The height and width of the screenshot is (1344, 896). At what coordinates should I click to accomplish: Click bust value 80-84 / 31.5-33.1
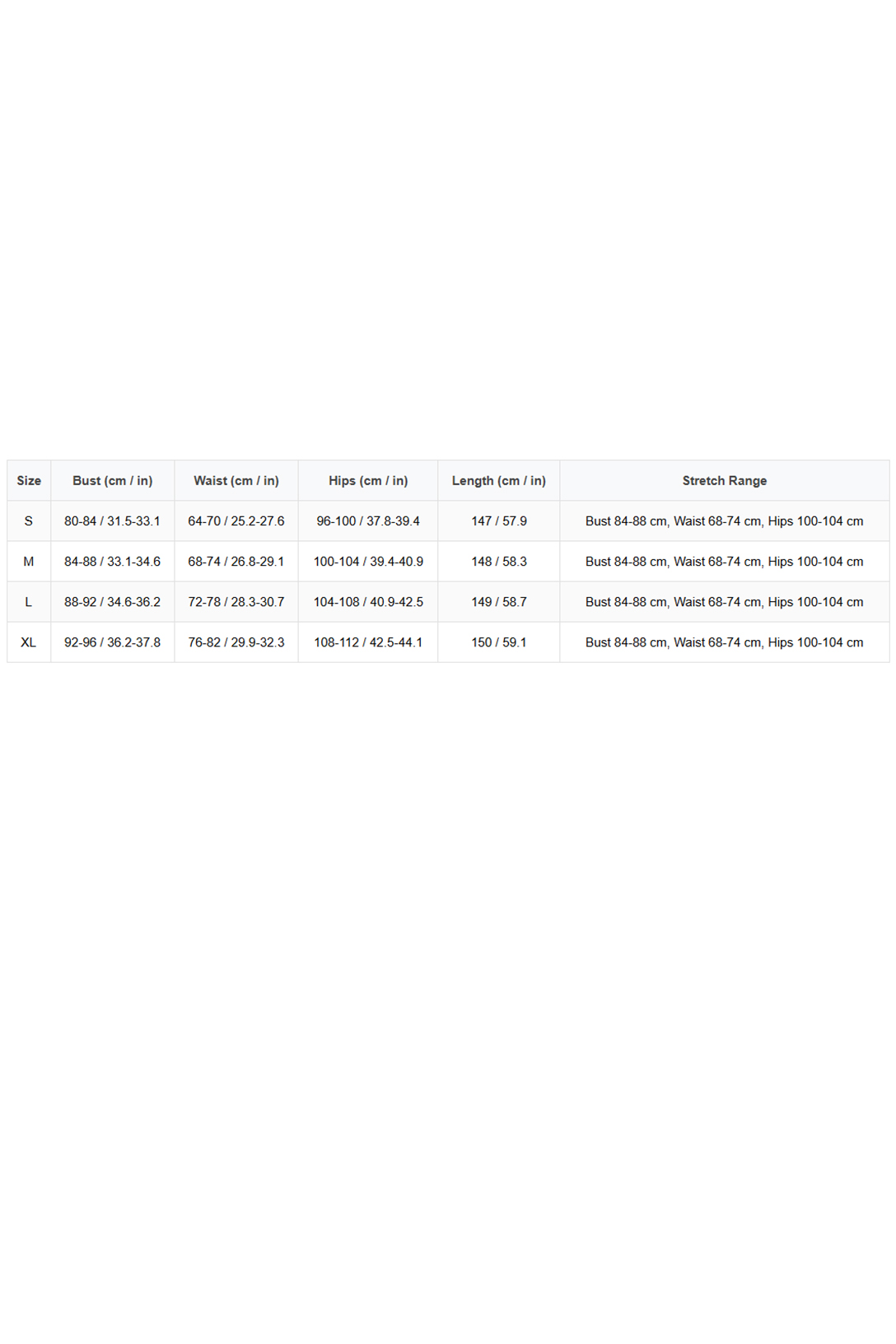click(x=113, y=521)
